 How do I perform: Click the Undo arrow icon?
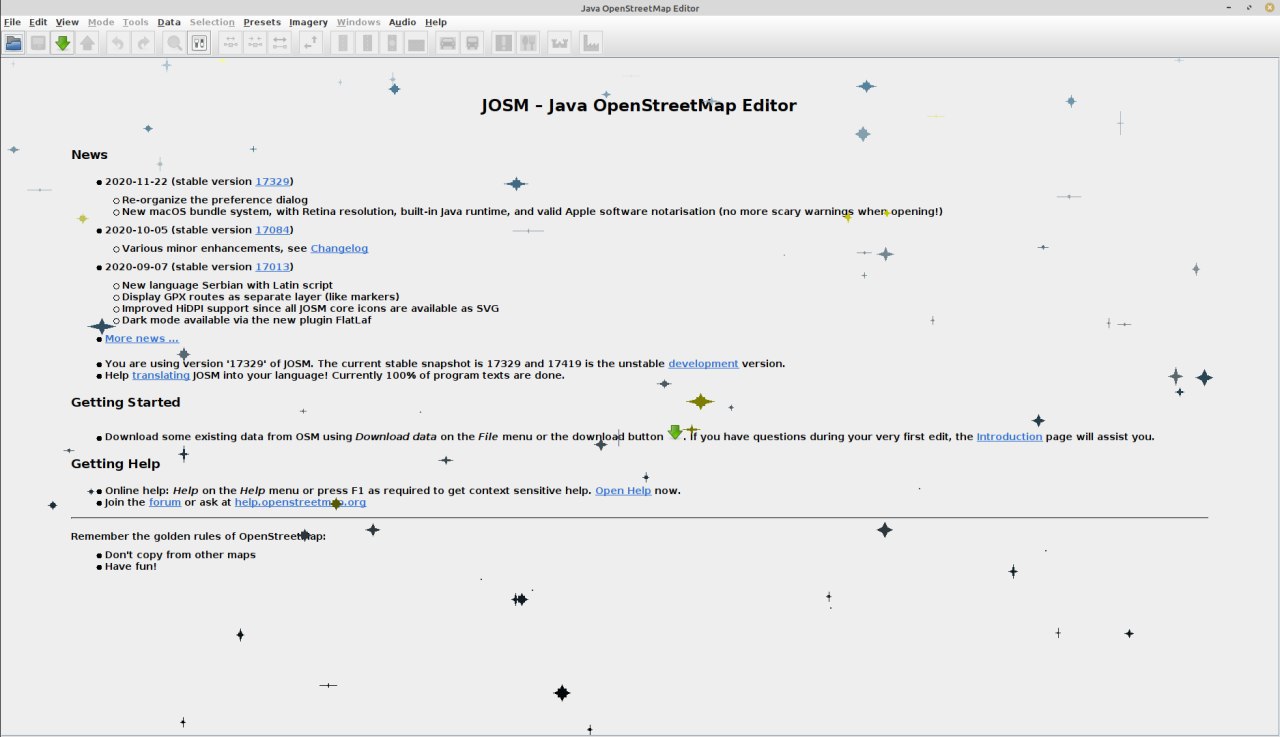(118, 43)
